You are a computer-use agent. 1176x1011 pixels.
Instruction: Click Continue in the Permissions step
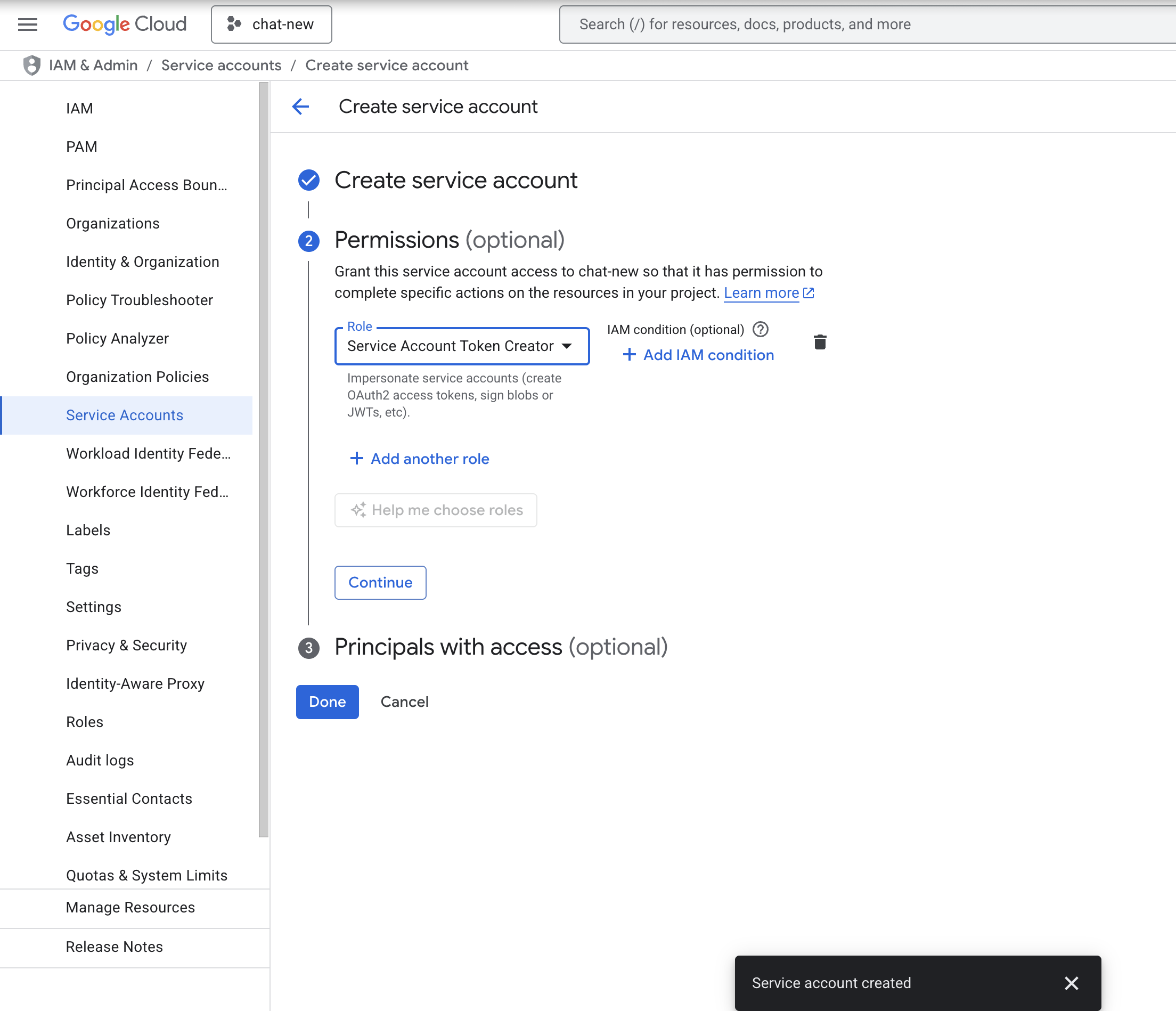pyautogui.click(x=380, y=582)
